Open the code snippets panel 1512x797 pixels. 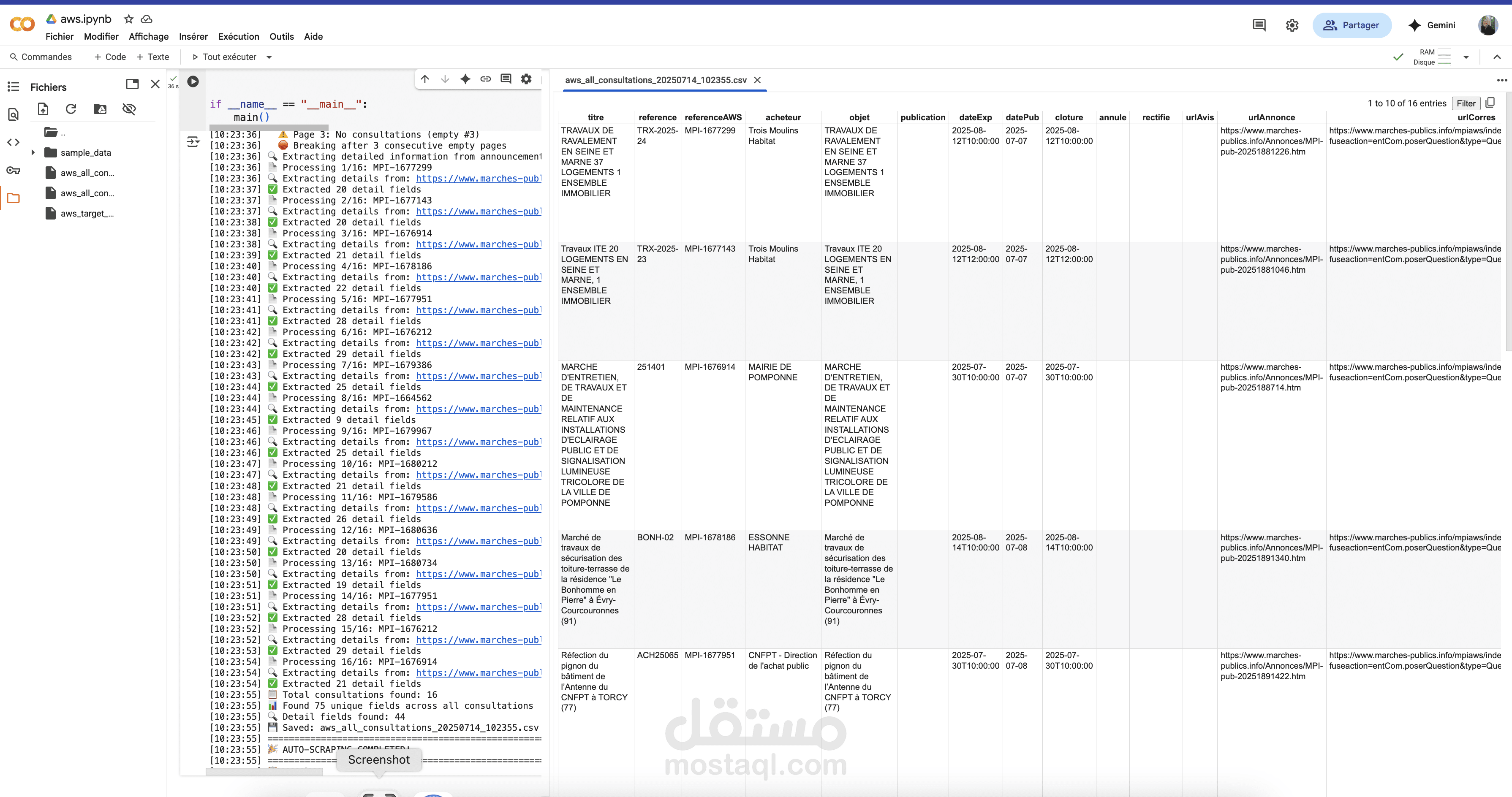pyautogui.click(x=13, y=141)
